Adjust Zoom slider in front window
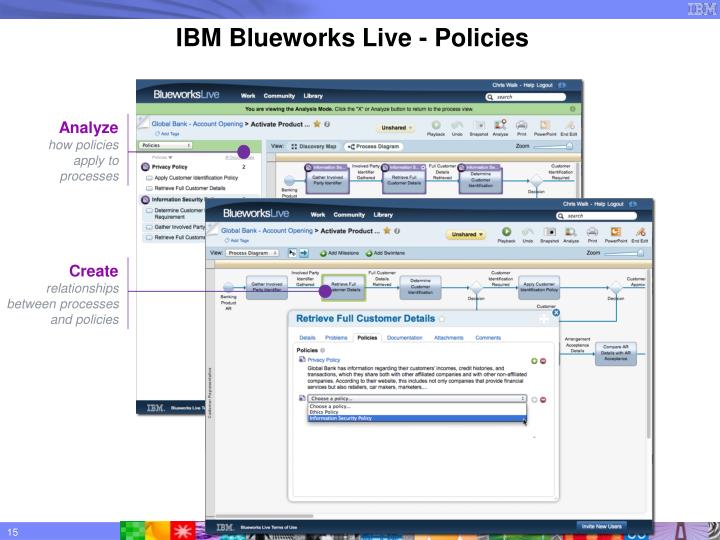 click(624, 253)
